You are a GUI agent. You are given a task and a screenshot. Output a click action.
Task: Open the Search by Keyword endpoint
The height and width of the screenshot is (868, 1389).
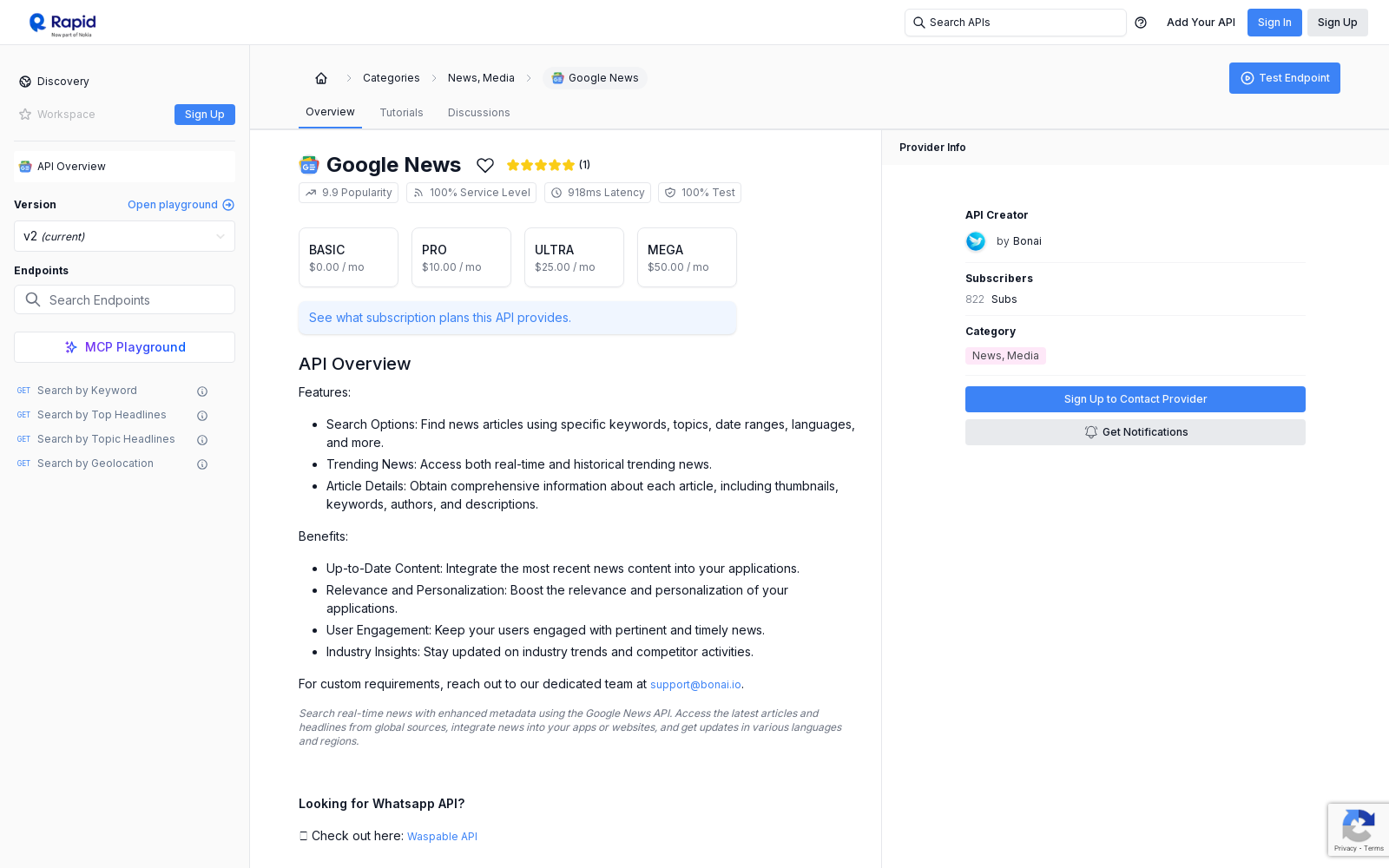(87, 391)
